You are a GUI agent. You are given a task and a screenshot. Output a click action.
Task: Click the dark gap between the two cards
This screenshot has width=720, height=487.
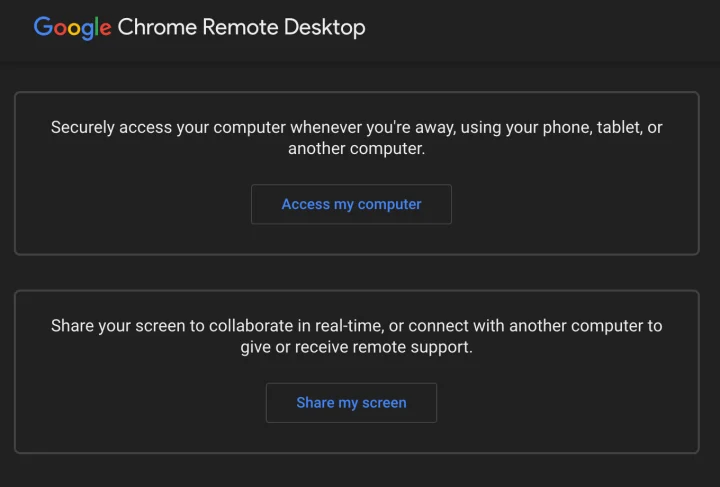tap(356, 273)
